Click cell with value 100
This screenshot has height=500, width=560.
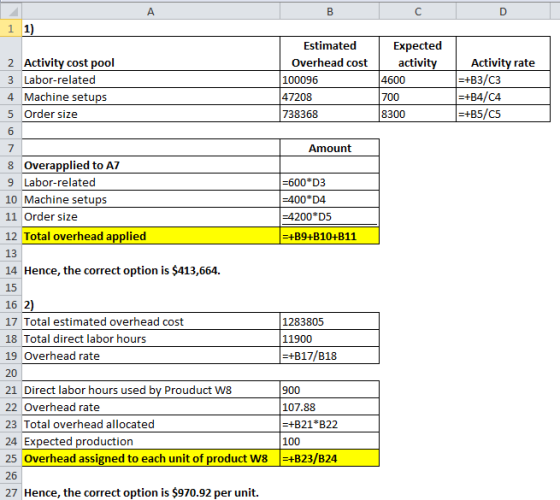330,441
